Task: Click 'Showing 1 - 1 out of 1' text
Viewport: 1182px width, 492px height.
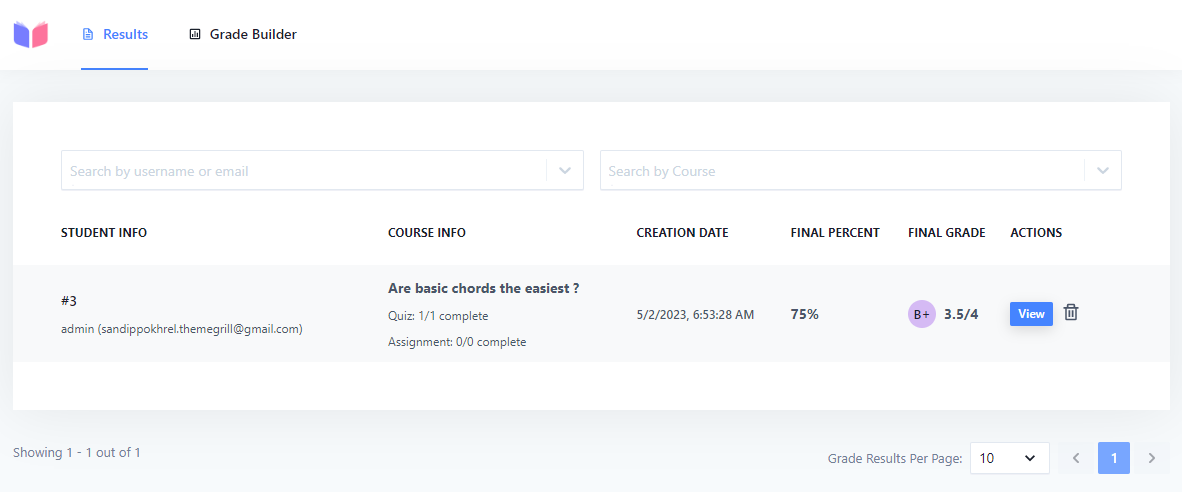Action: click(x=77, y=453)
